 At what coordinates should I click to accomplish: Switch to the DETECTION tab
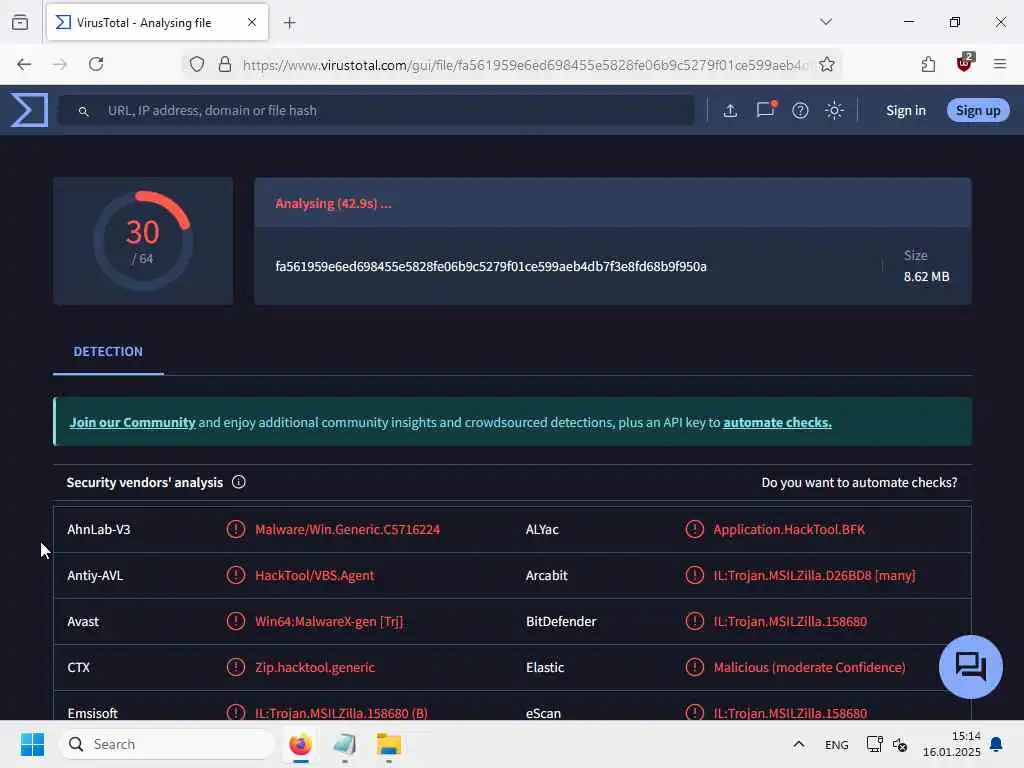[108, 351]
